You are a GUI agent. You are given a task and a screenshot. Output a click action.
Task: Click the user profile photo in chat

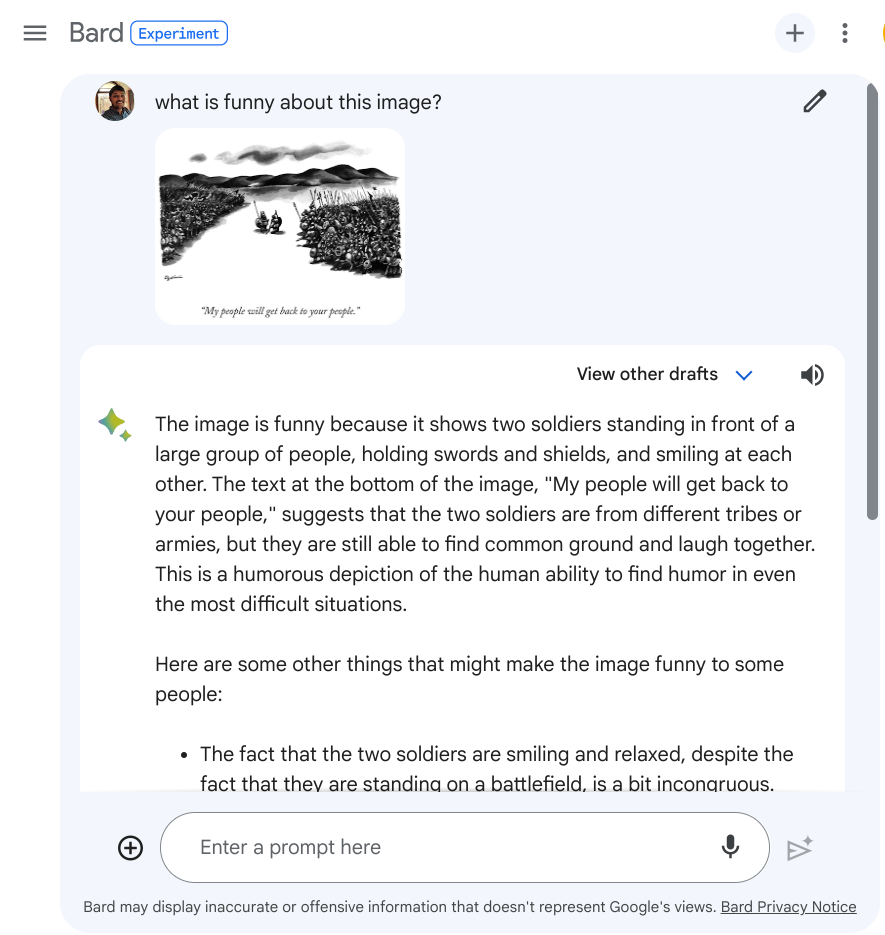point(115,101)
